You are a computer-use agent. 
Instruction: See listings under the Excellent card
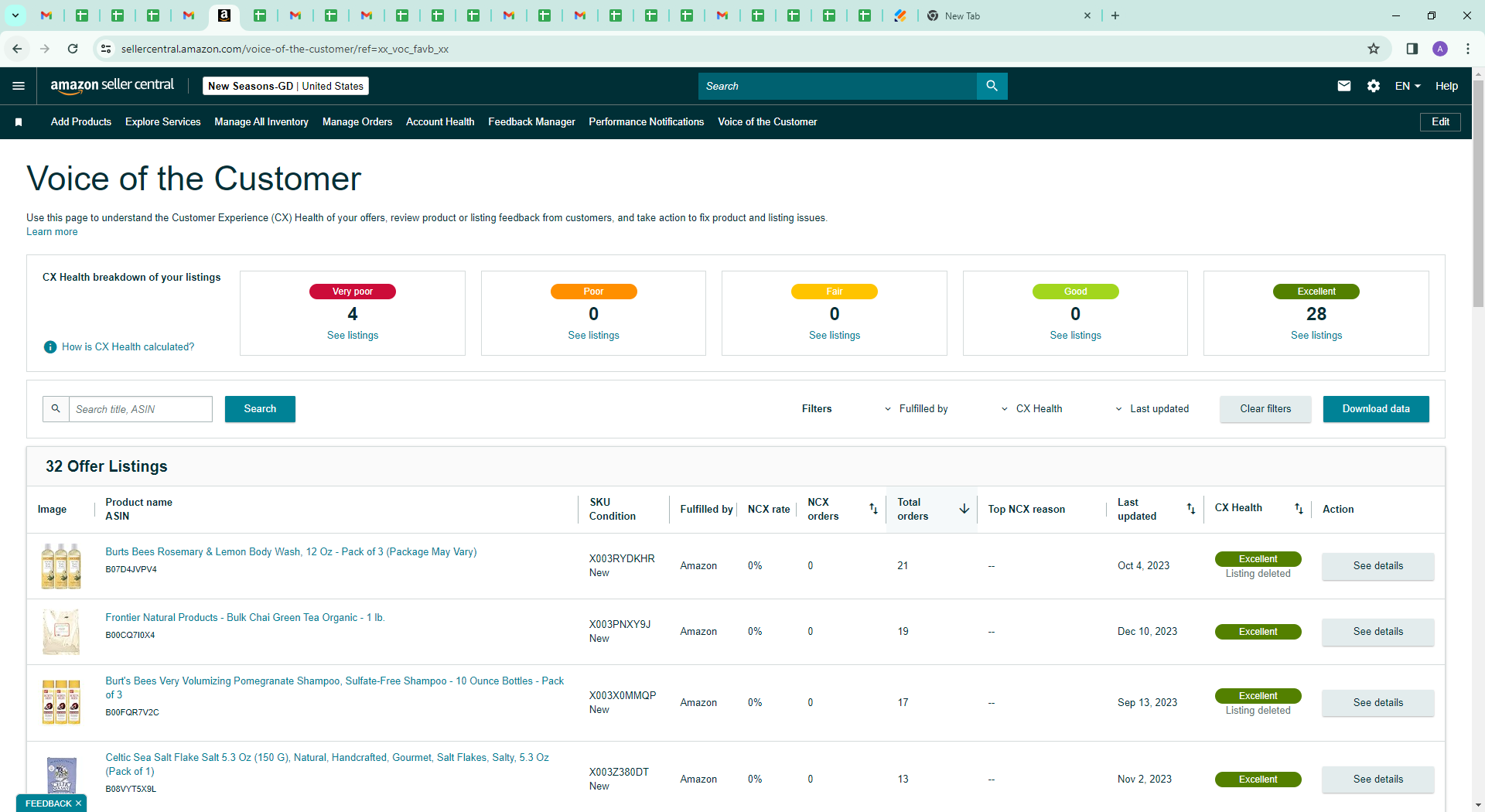point(1316,336)
